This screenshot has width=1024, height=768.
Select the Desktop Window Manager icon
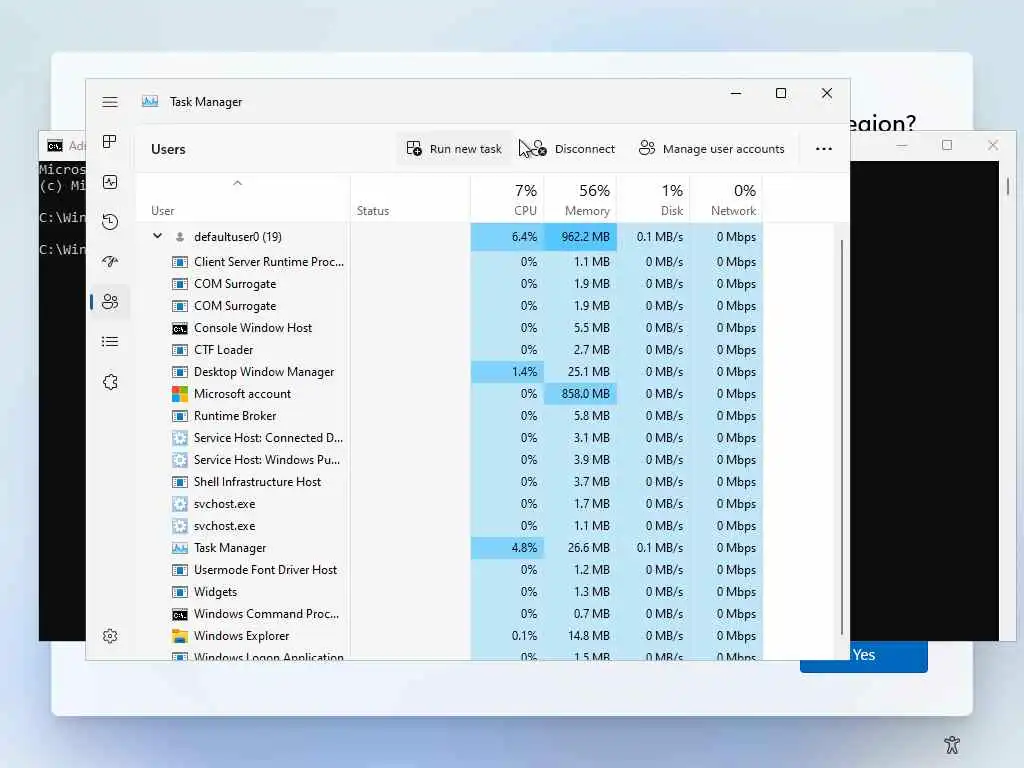[x=180, y=372]
